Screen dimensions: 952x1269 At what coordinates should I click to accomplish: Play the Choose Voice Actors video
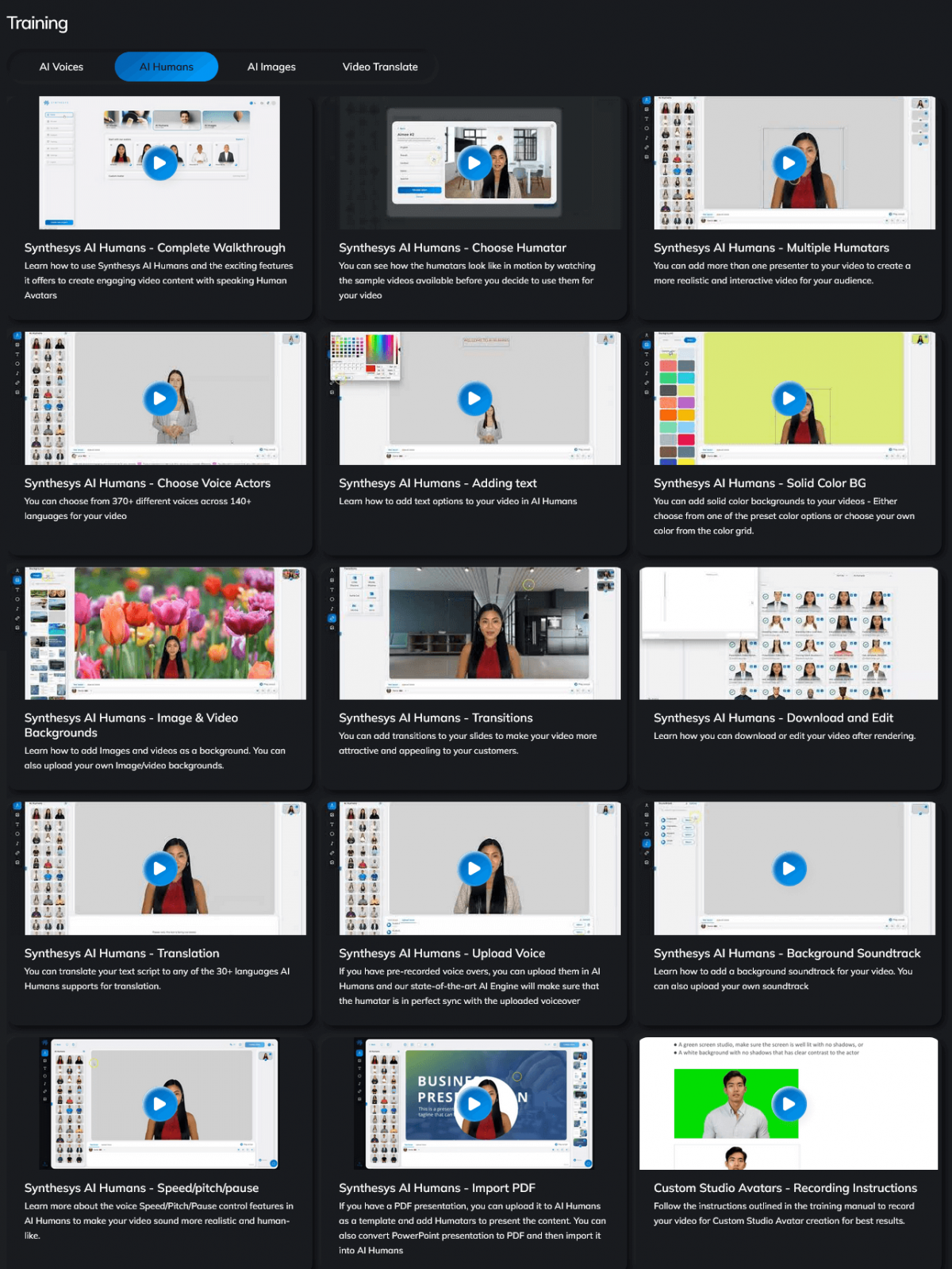[x=159, y=398]
